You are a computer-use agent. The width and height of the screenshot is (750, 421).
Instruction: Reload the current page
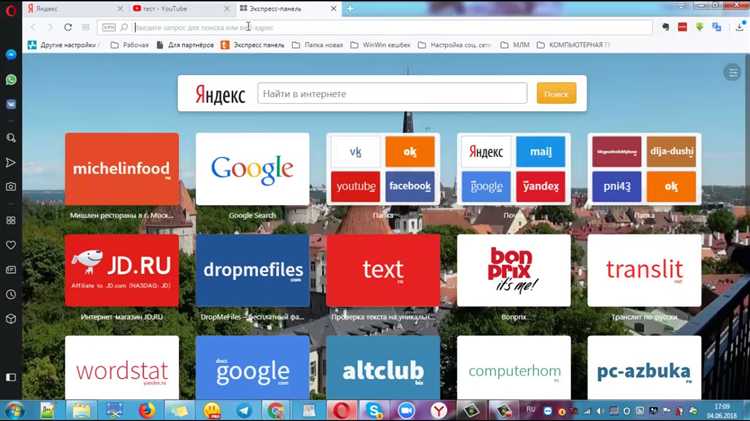click(68, 27)
